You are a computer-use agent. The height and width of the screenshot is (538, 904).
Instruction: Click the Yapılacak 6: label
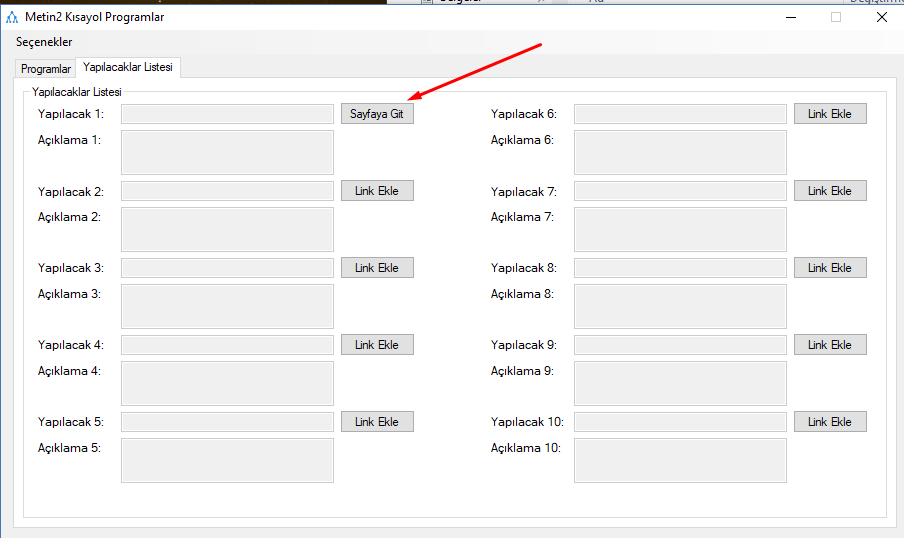[x=524, y=114]
